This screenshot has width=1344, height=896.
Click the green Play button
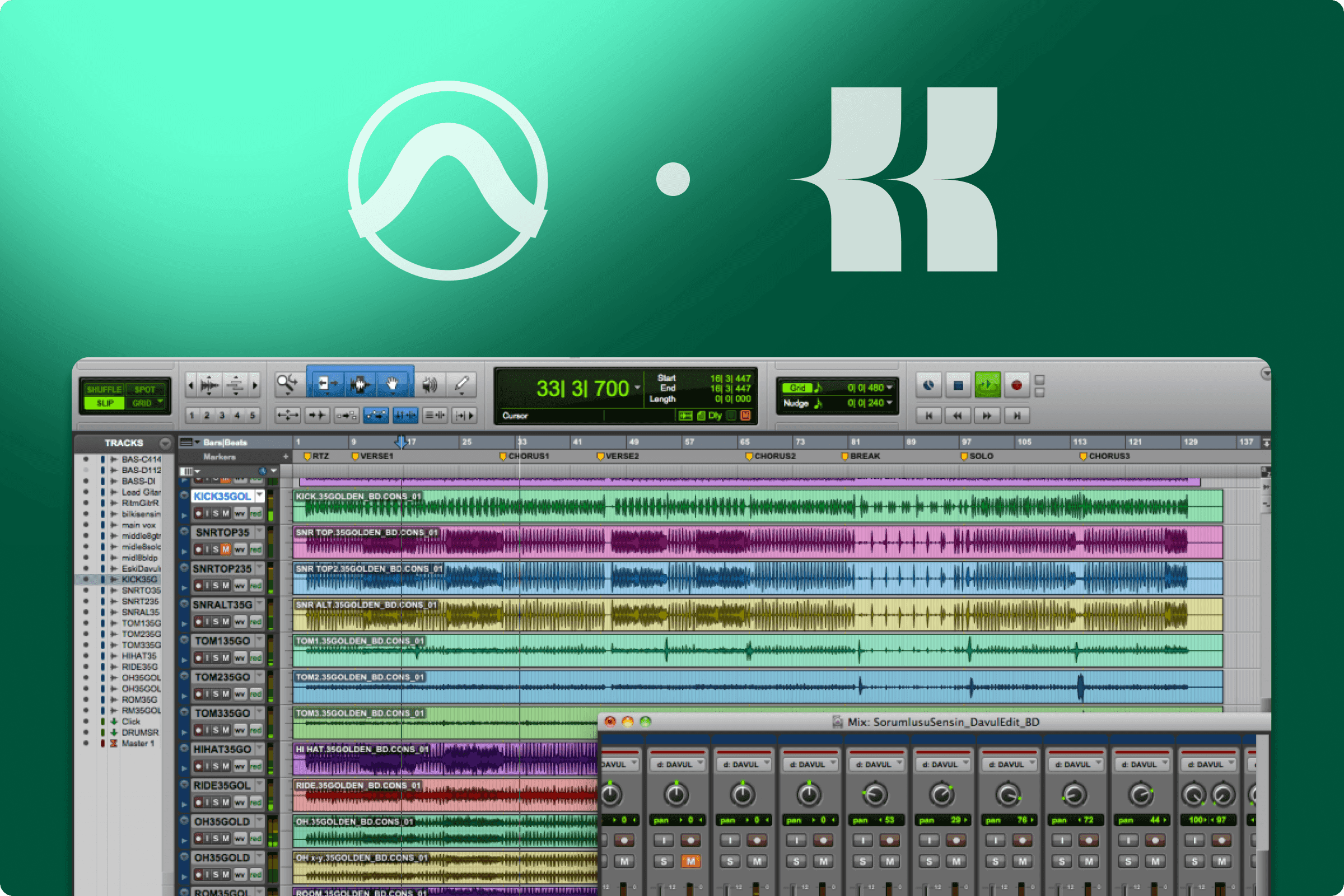pyautogui.click(x=987, y=385)
